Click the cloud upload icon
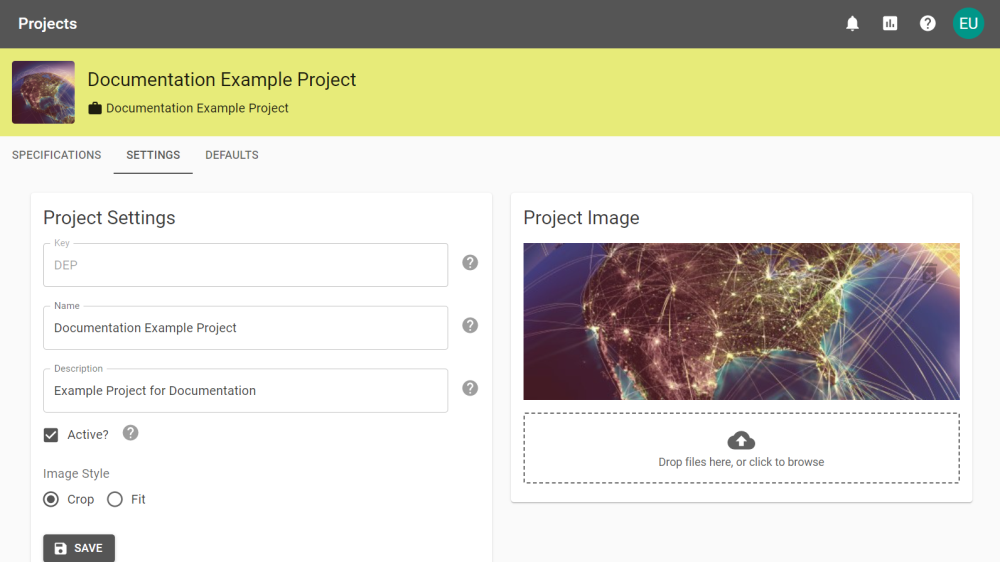 click(741, 440)
